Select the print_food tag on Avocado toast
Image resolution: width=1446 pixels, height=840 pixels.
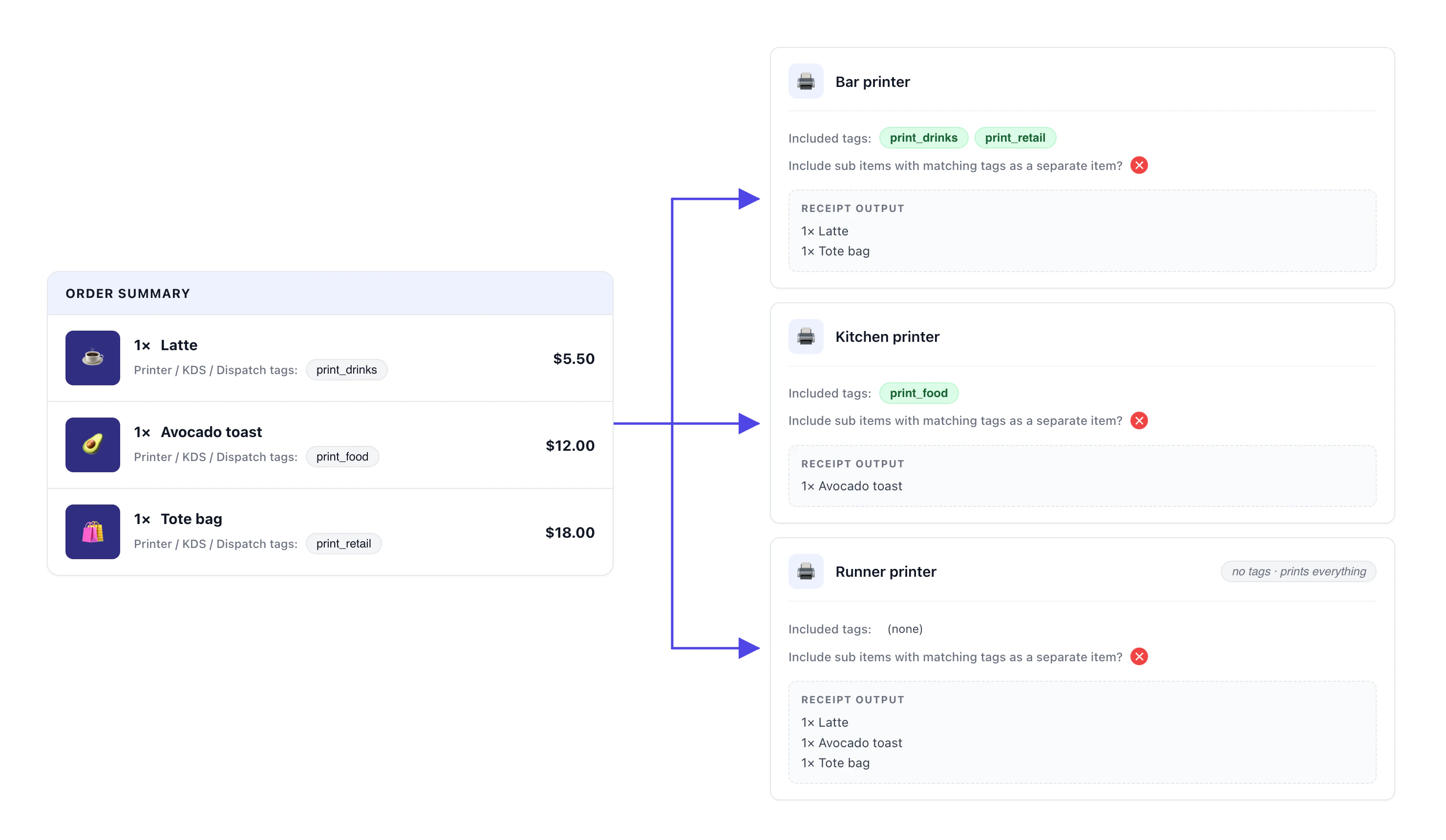click(342, 457)
